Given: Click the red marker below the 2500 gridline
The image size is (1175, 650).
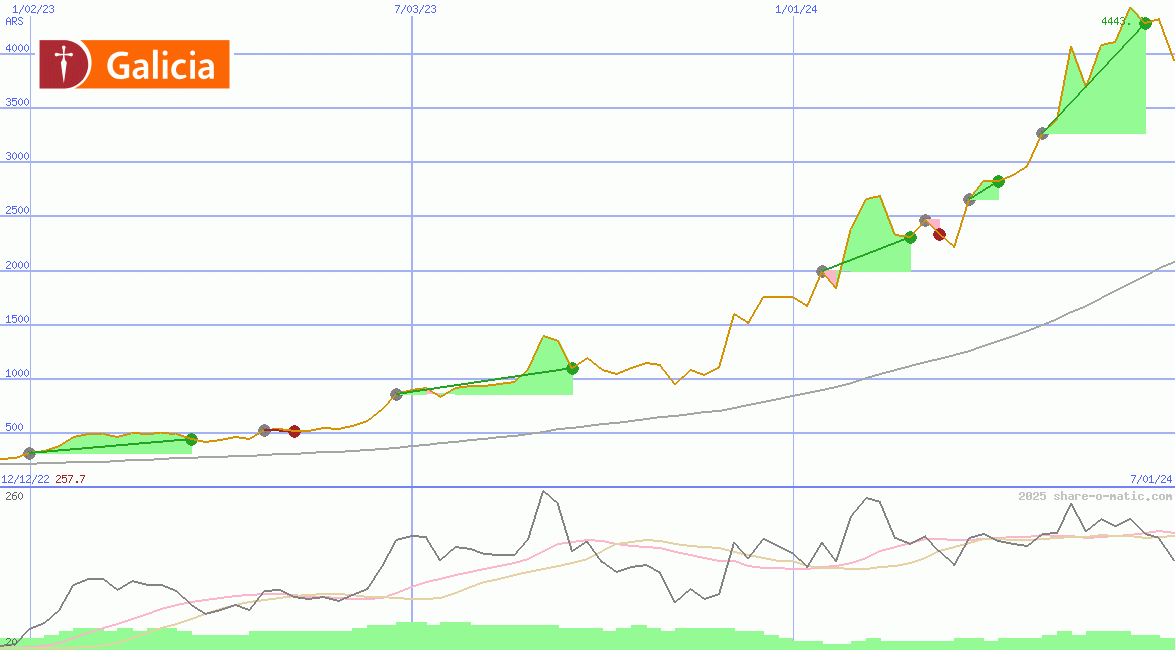Looking at the screenshot, I should (x=939, y=235).
